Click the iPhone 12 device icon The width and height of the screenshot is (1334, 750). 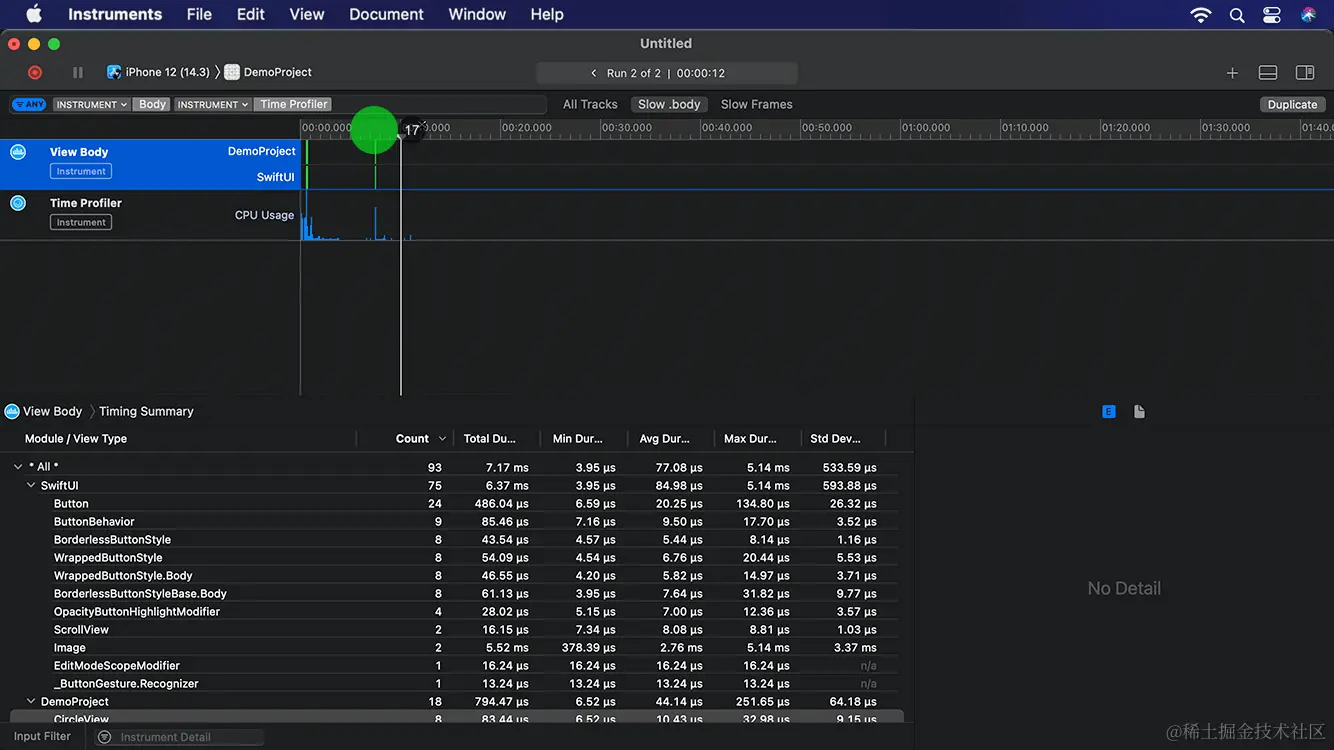coord(114,72)
